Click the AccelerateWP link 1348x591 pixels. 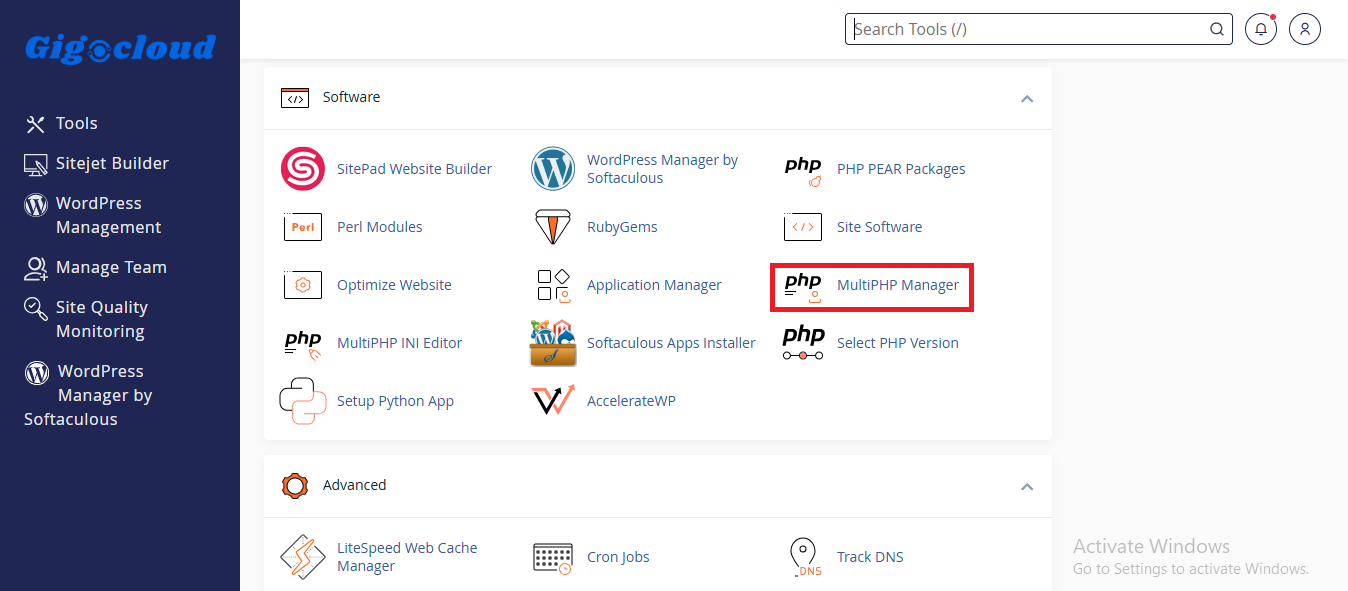pos(631,401)
